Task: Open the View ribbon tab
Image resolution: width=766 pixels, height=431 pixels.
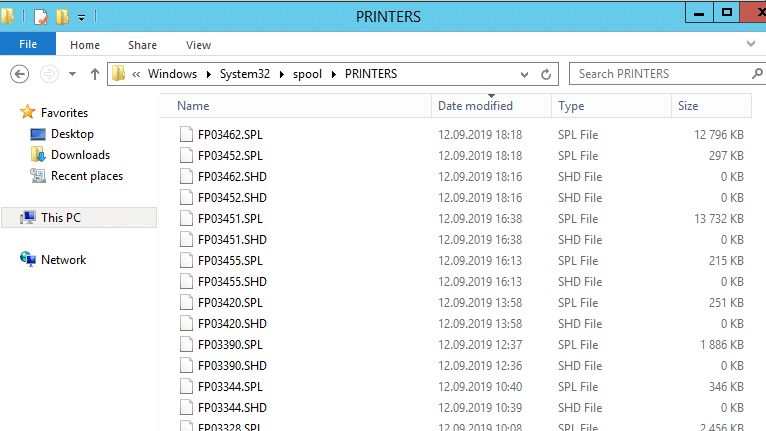Action: pos(198,45)
